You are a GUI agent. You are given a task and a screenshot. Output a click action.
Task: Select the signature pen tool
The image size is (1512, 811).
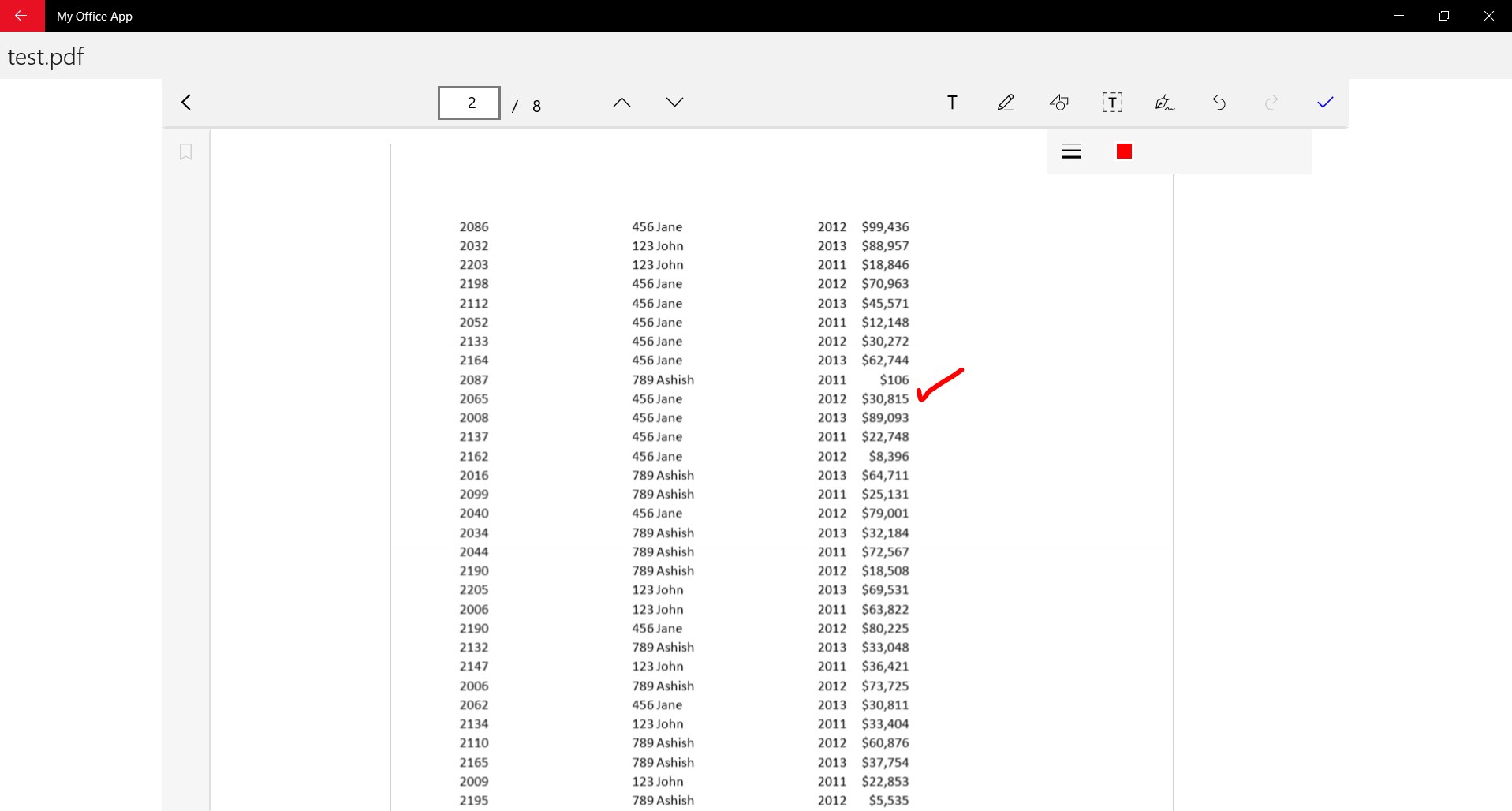(1165, 103)
